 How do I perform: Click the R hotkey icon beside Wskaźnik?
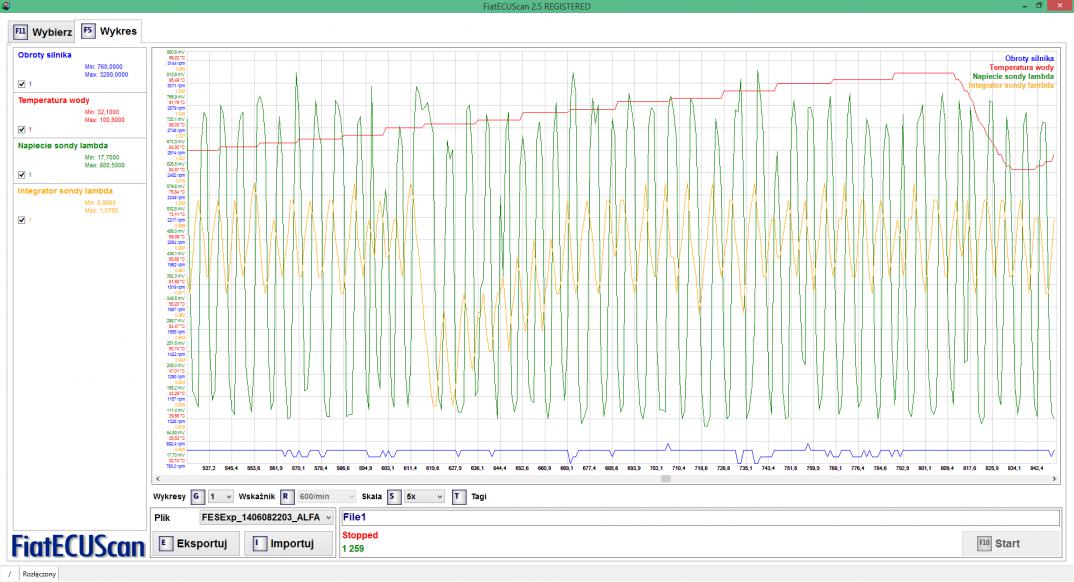[285, 495]
